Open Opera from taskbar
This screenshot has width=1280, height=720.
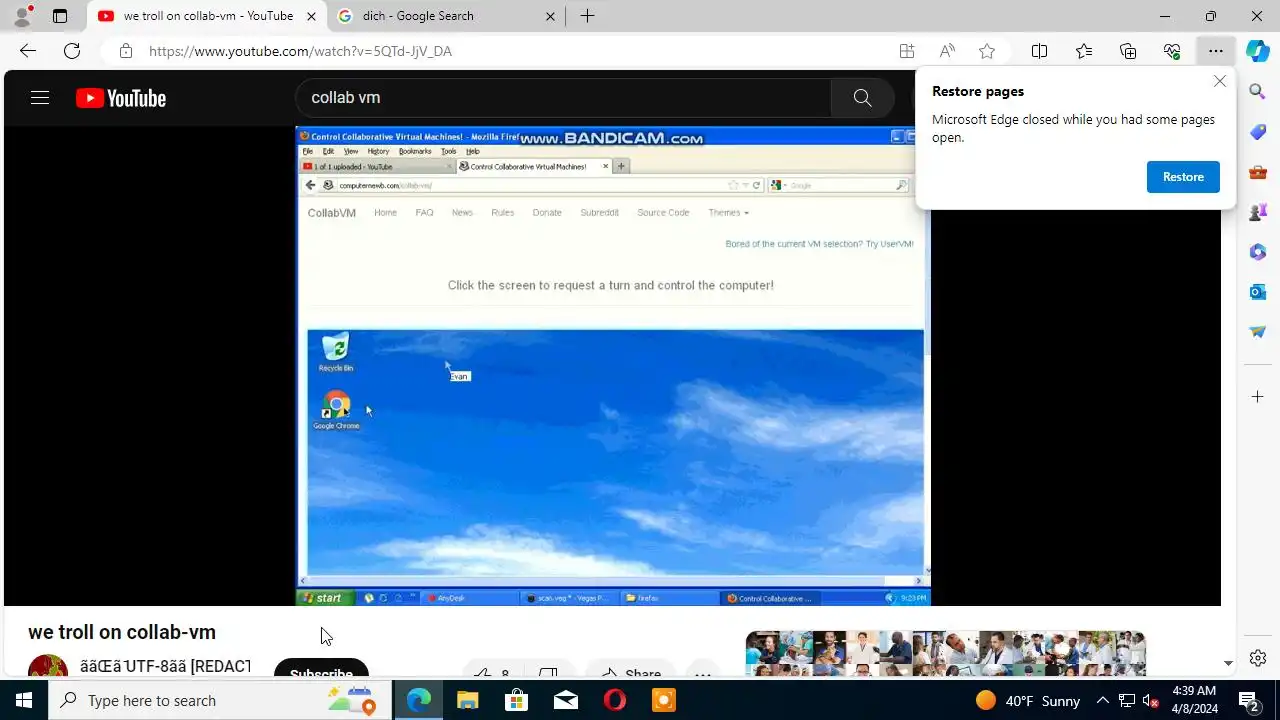(614, 700)
